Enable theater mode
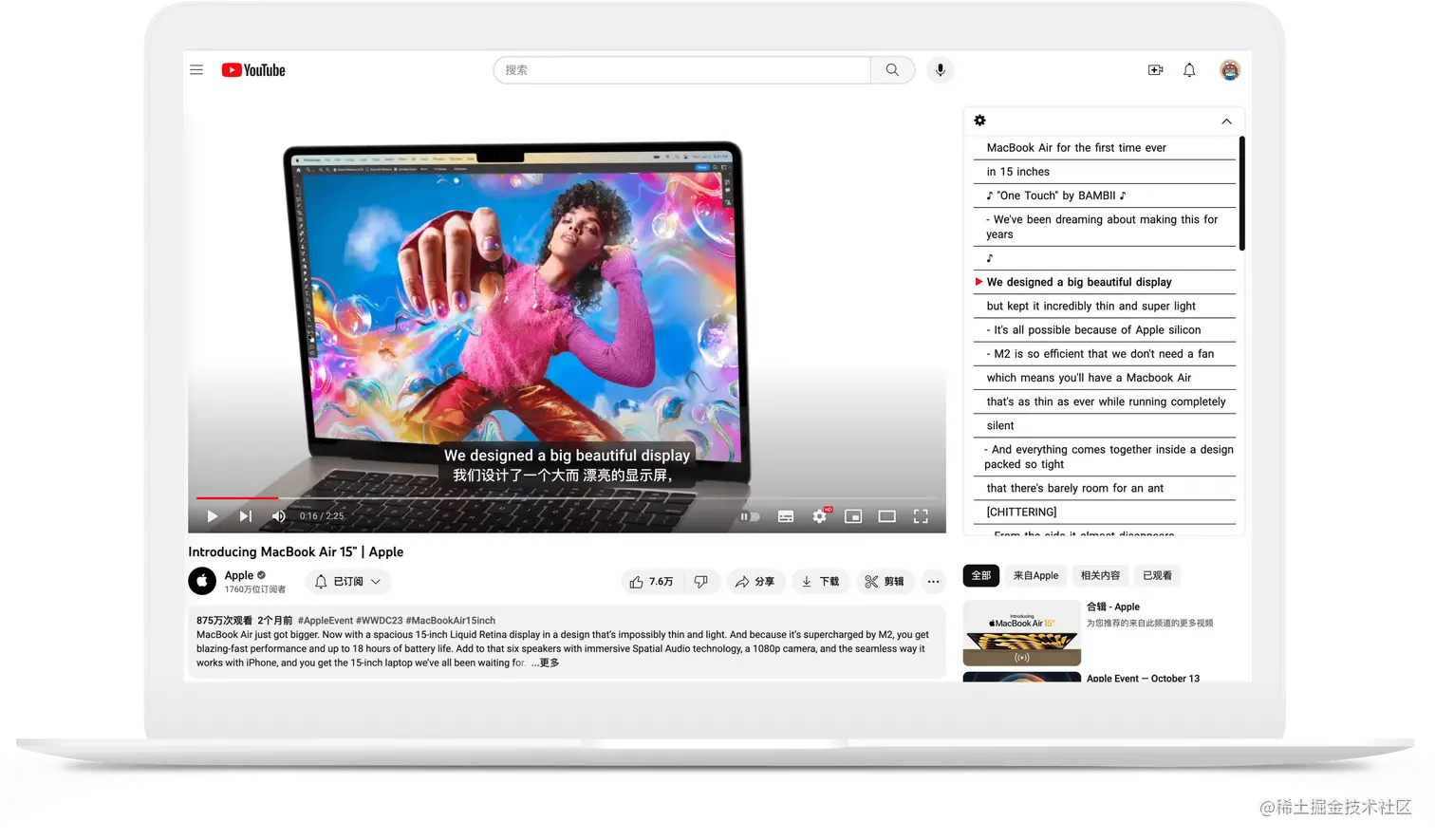 887,516
